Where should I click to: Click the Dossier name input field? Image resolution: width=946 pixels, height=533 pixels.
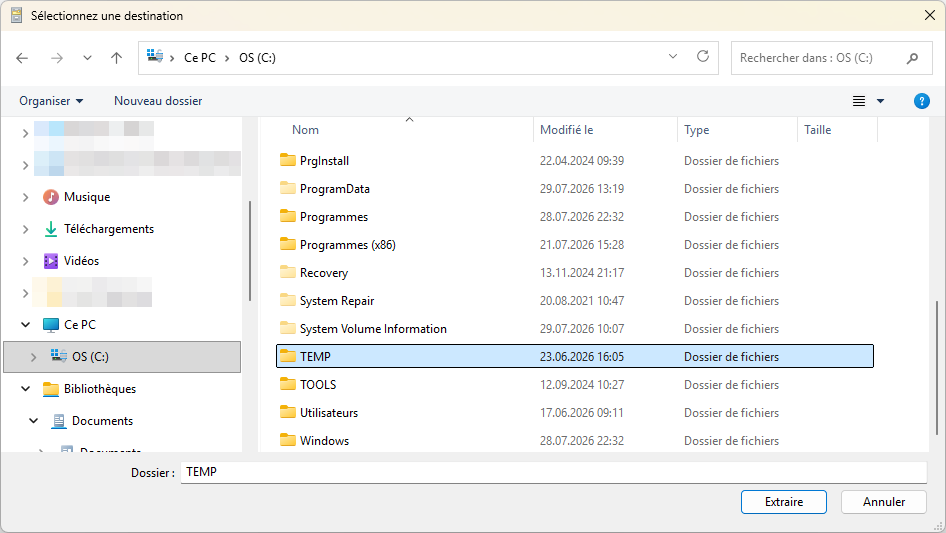tap(553, 472)
